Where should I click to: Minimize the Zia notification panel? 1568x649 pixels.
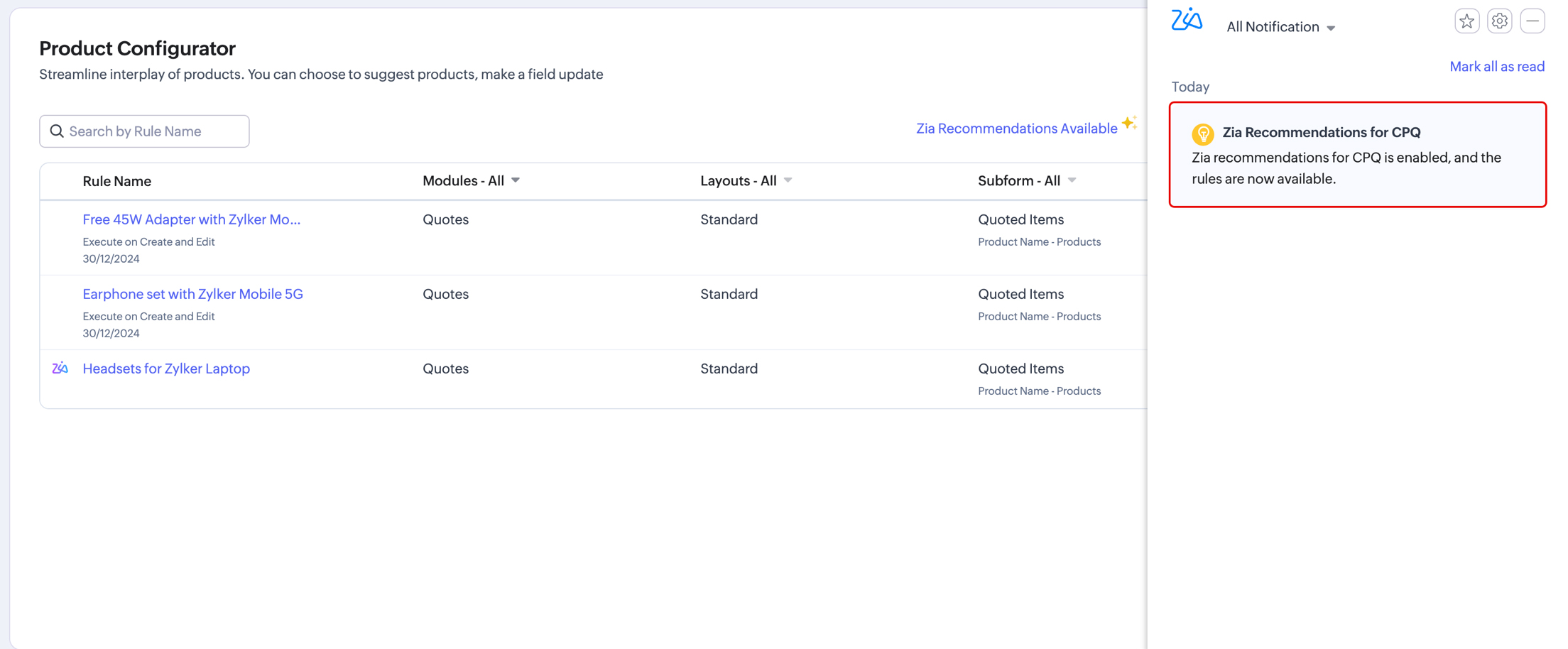click(x=1532, y=21)
